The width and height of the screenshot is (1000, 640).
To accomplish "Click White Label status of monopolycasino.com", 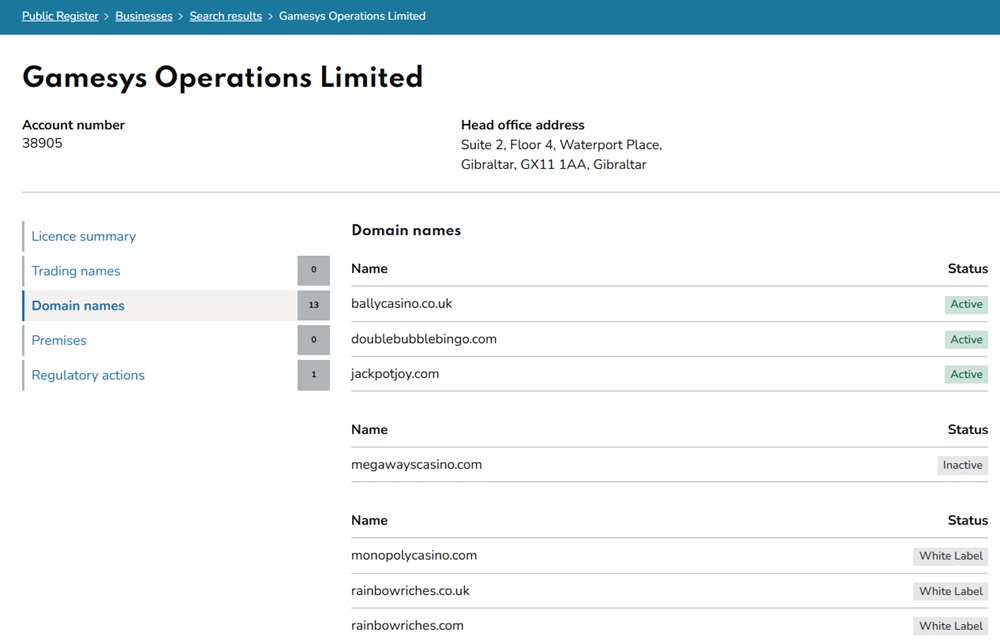I will tap(950, 556).
